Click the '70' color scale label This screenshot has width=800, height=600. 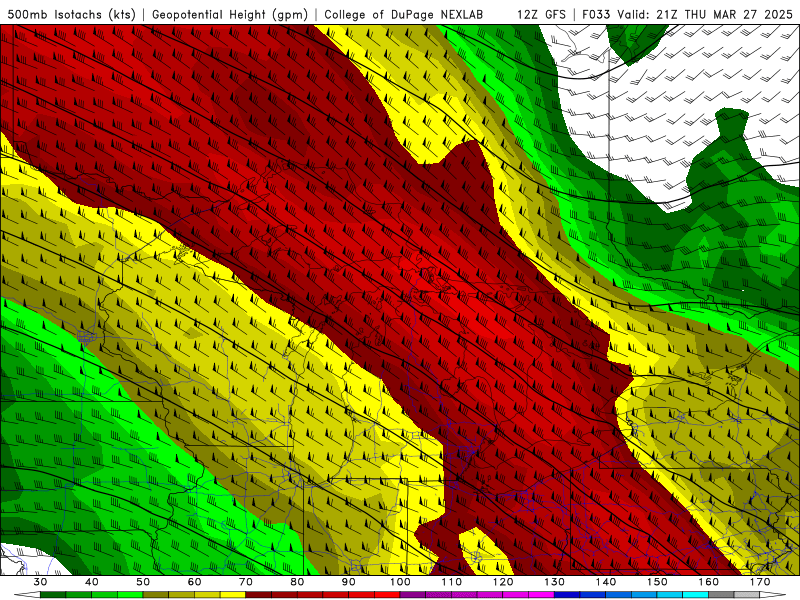pos(246,582)
